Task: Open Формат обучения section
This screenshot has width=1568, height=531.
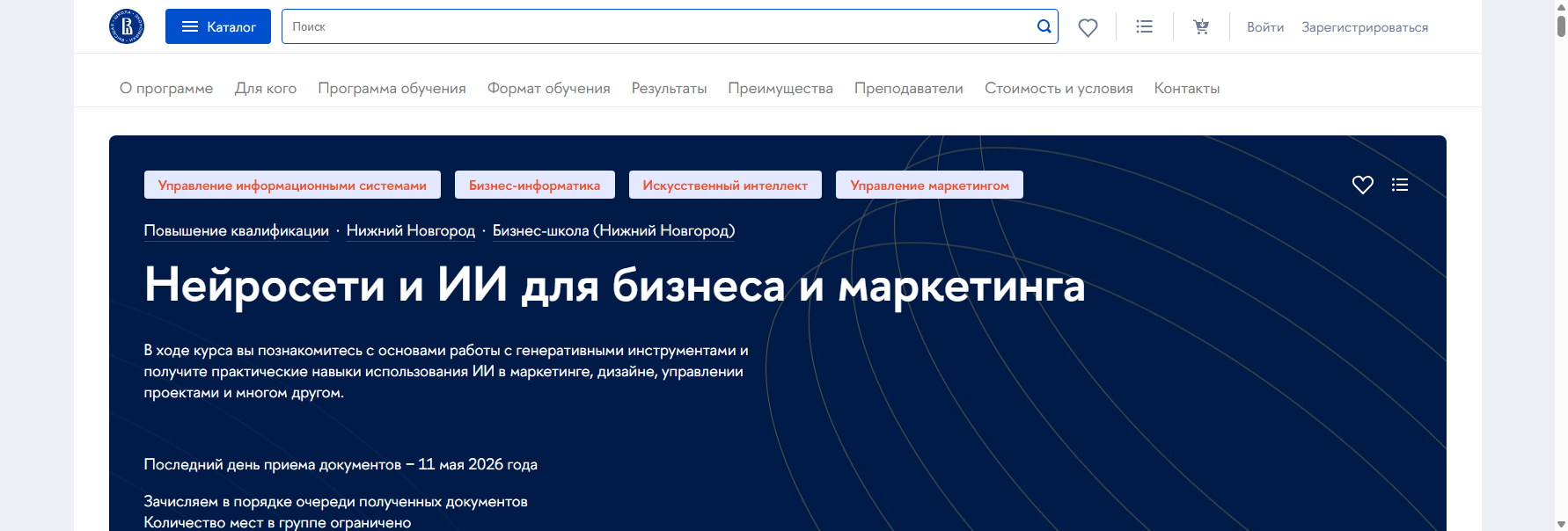Action: (x=549, y=88)
